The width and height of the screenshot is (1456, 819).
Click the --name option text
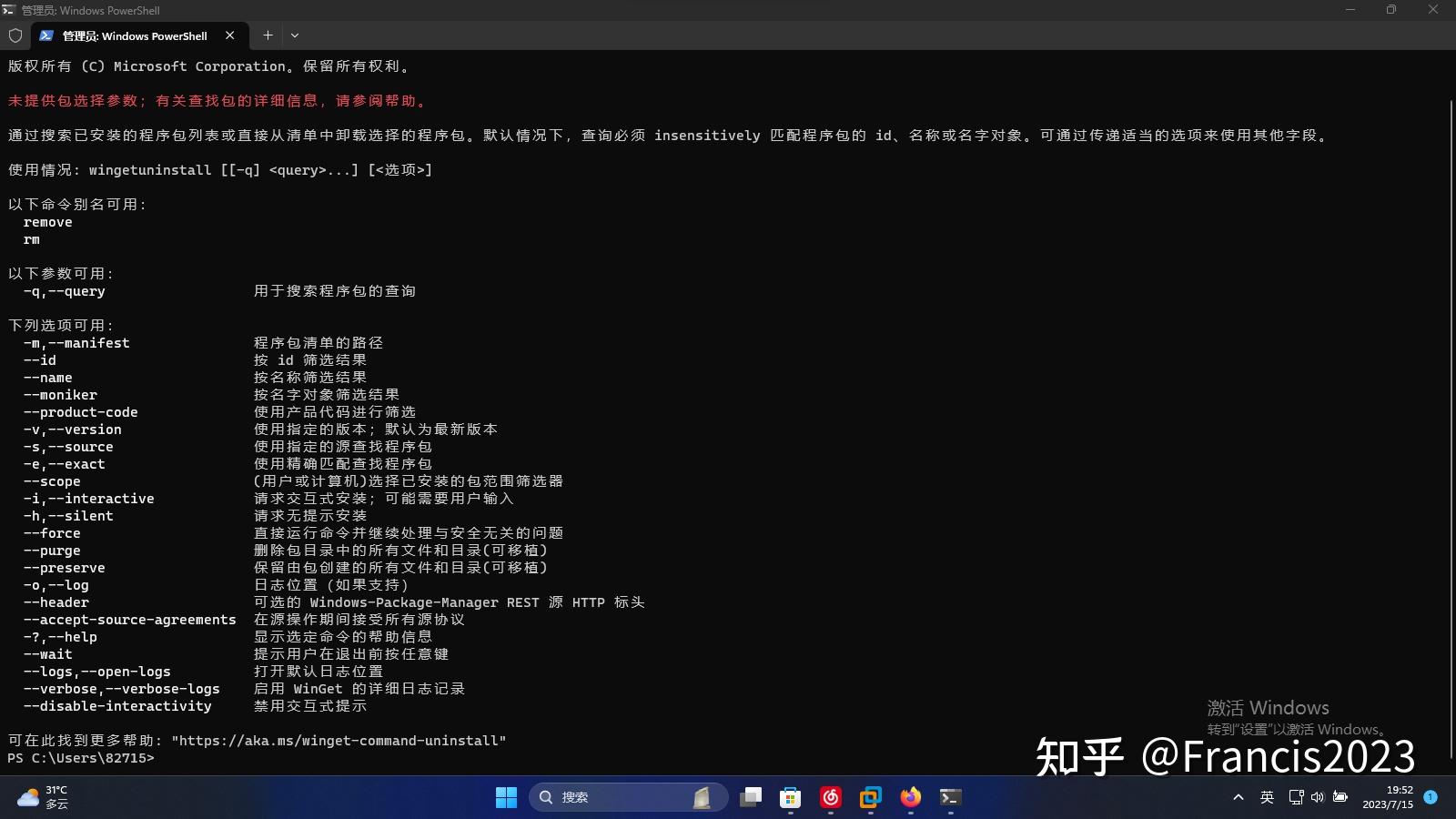pyautogui.click(x=48, y=378)
